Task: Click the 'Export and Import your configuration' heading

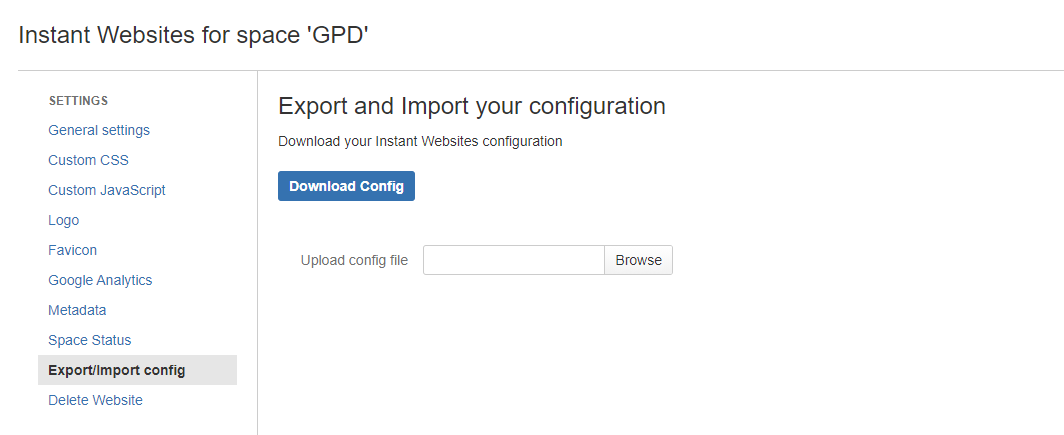Action: point(472,107)
